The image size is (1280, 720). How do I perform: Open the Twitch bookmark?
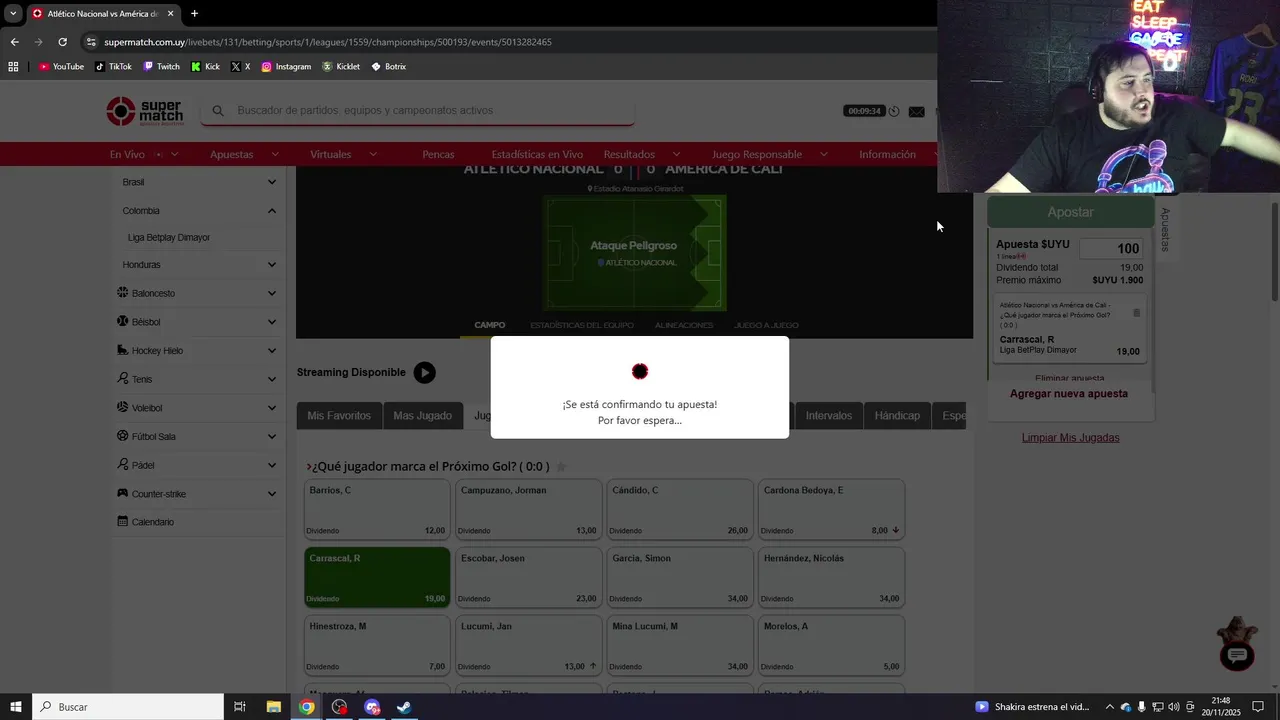pos(161,67)
